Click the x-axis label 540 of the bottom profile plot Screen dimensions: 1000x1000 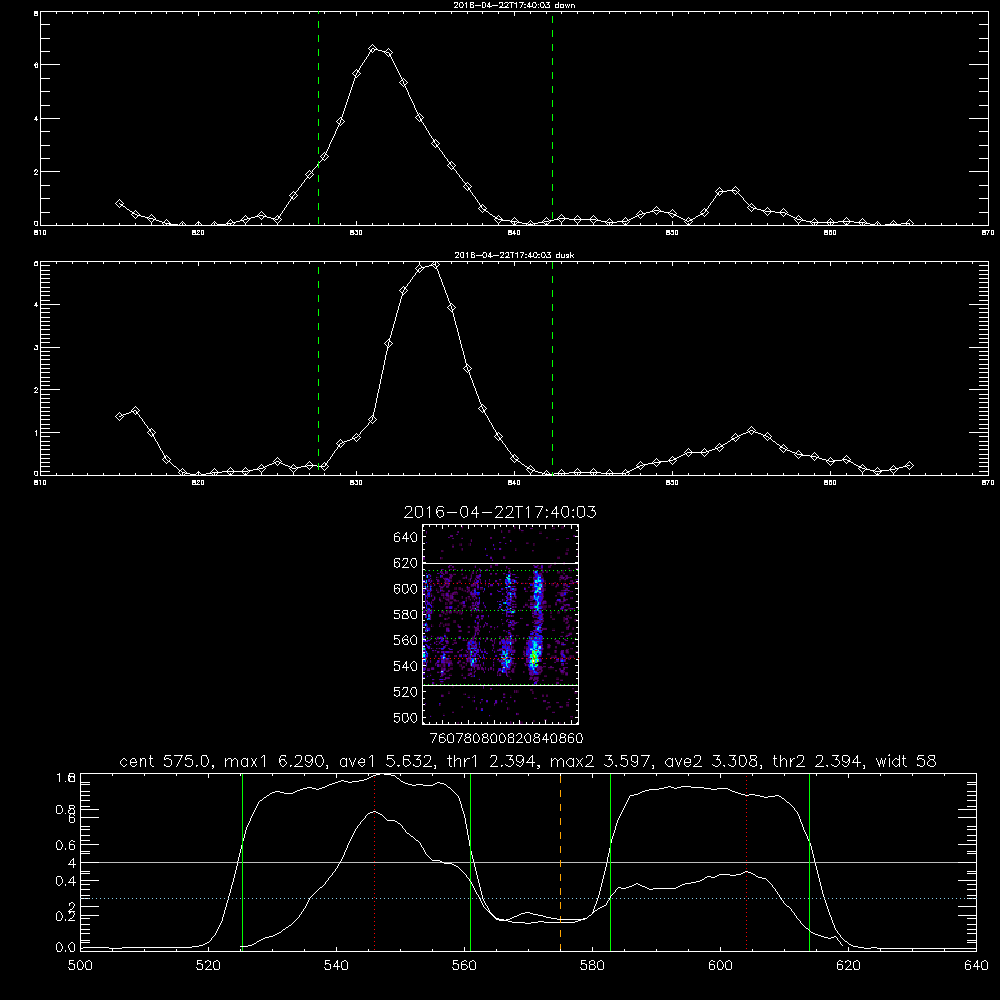[336, 965]
